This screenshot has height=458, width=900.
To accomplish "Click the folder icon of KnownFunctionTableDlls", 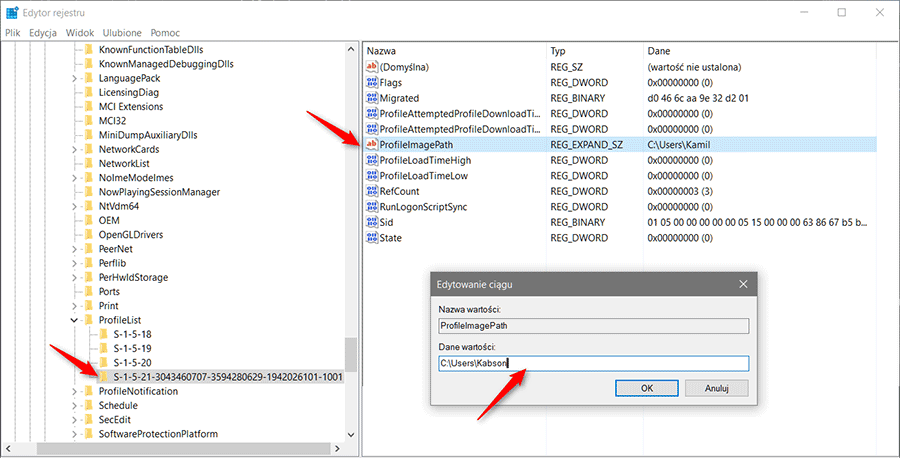I will tap(88, 49).
